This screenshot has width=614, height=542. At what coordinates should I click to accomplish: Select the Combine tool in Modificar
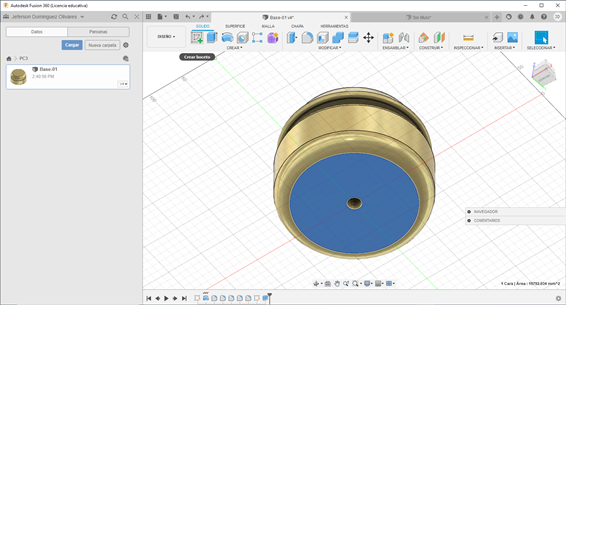(338, 38)
